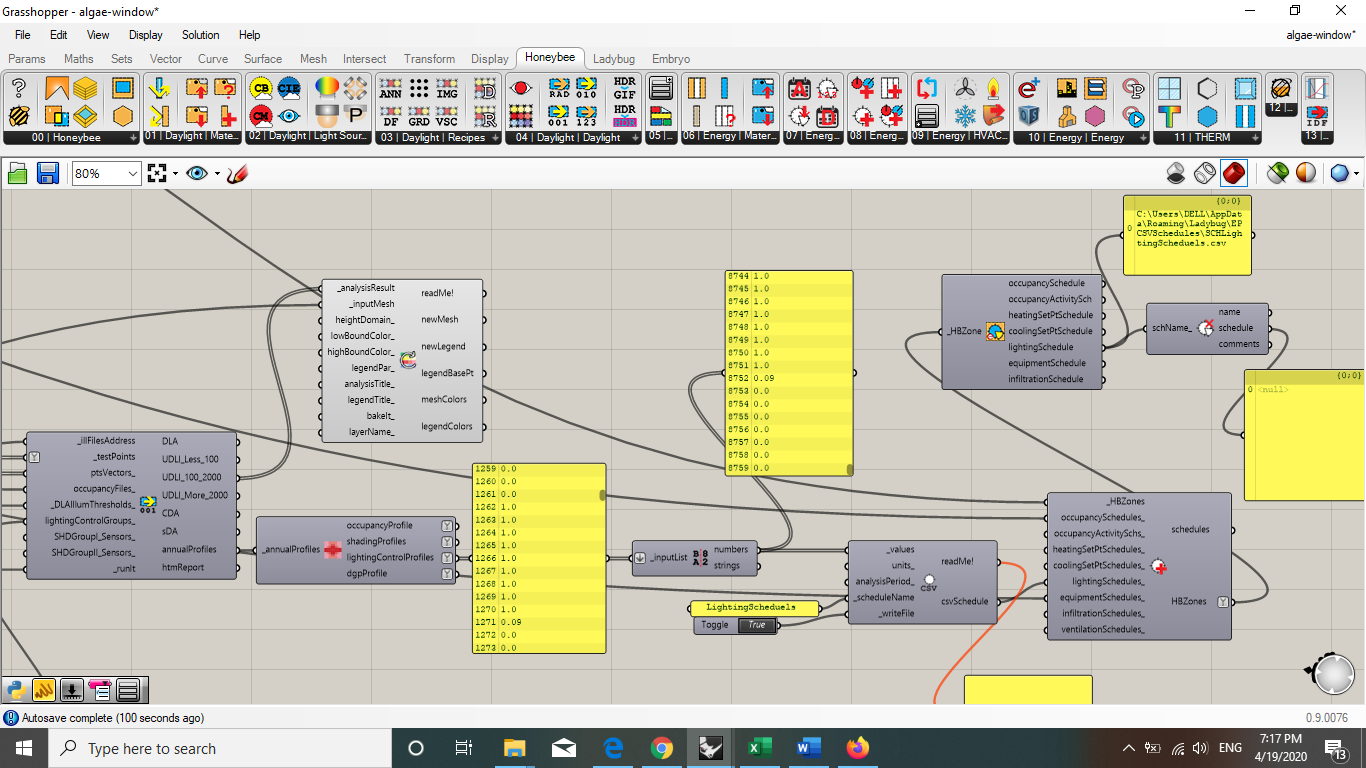
Task: Click scrollbar grip on panel listing 1259–1273
Action: click(602, 495)
